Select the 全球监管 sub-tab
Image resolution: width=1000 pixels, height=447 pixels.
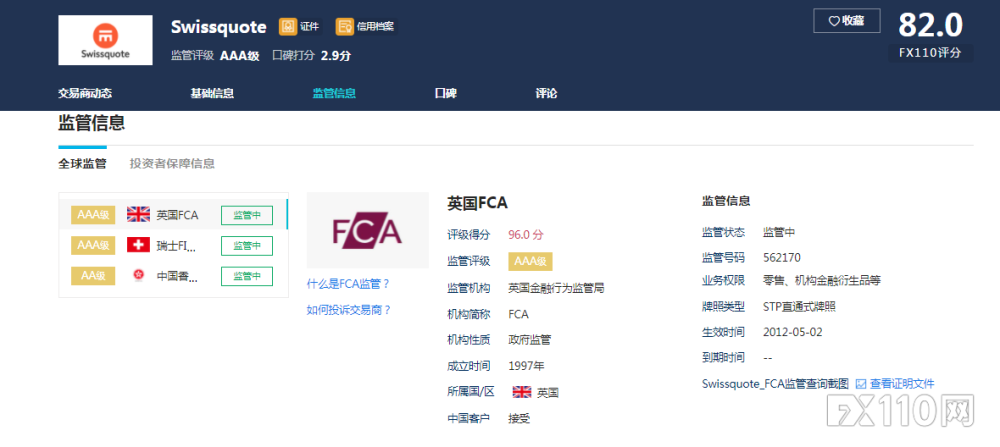tap(82, 163)
